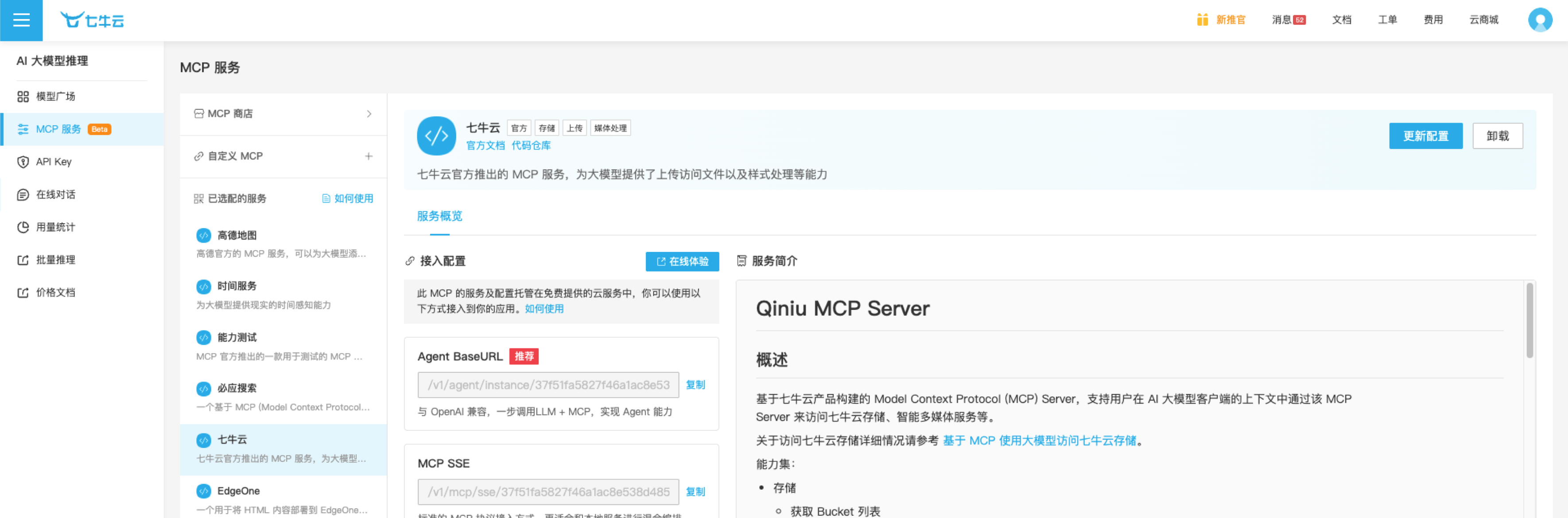Open the 代码仓库 link

531,146
